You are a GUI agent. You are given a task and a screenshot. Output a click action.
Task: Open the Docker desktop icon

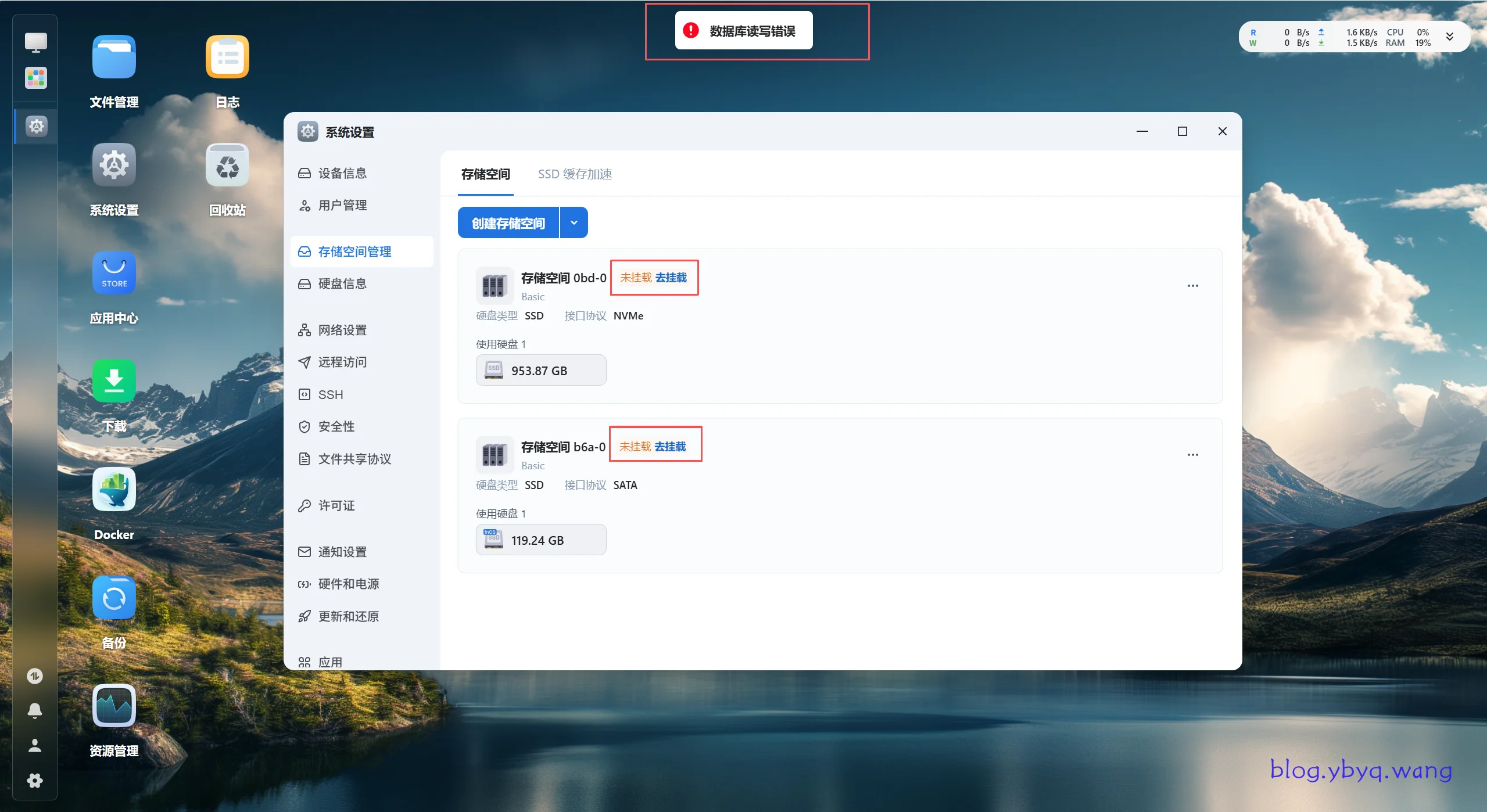tap(114, 490)
